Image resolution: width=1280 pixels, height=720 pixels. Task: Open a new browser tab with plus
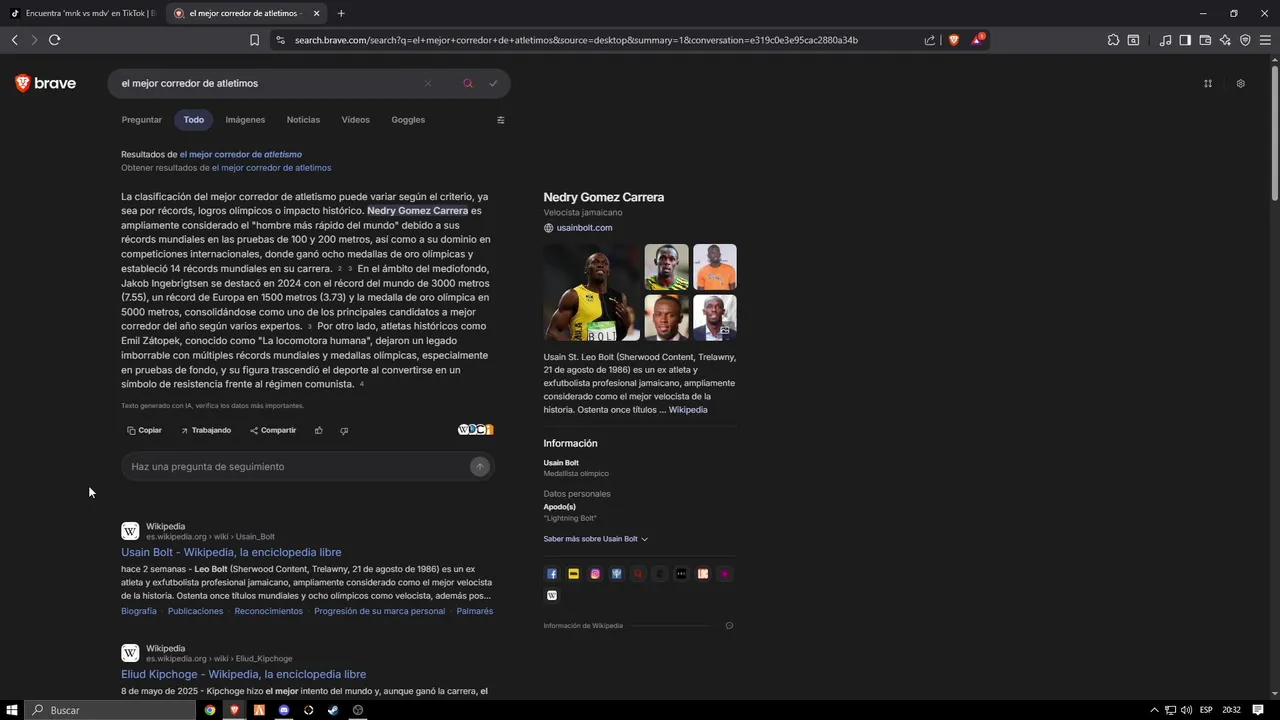[x=341, y=13]
